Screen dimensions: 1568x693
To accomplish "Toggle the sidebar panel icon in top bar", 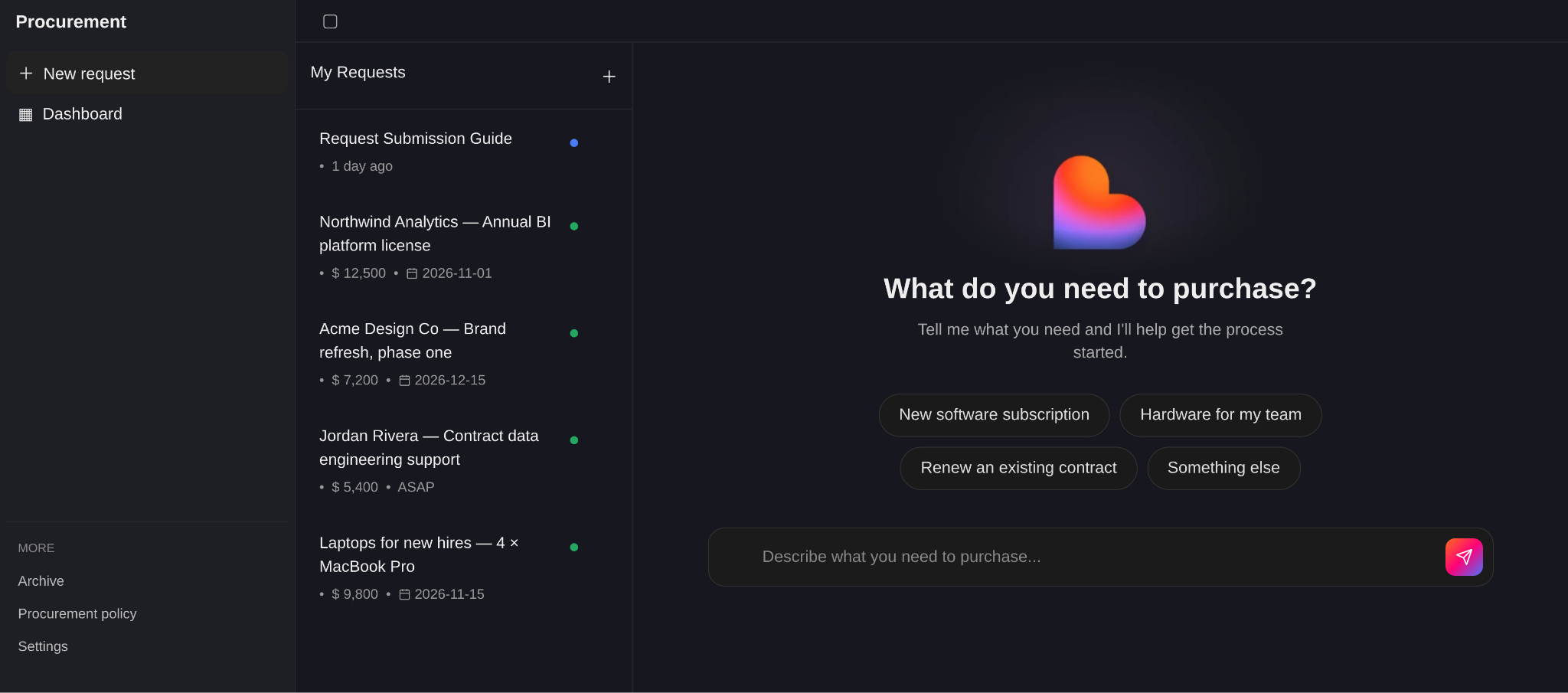I will click(330, 21).
